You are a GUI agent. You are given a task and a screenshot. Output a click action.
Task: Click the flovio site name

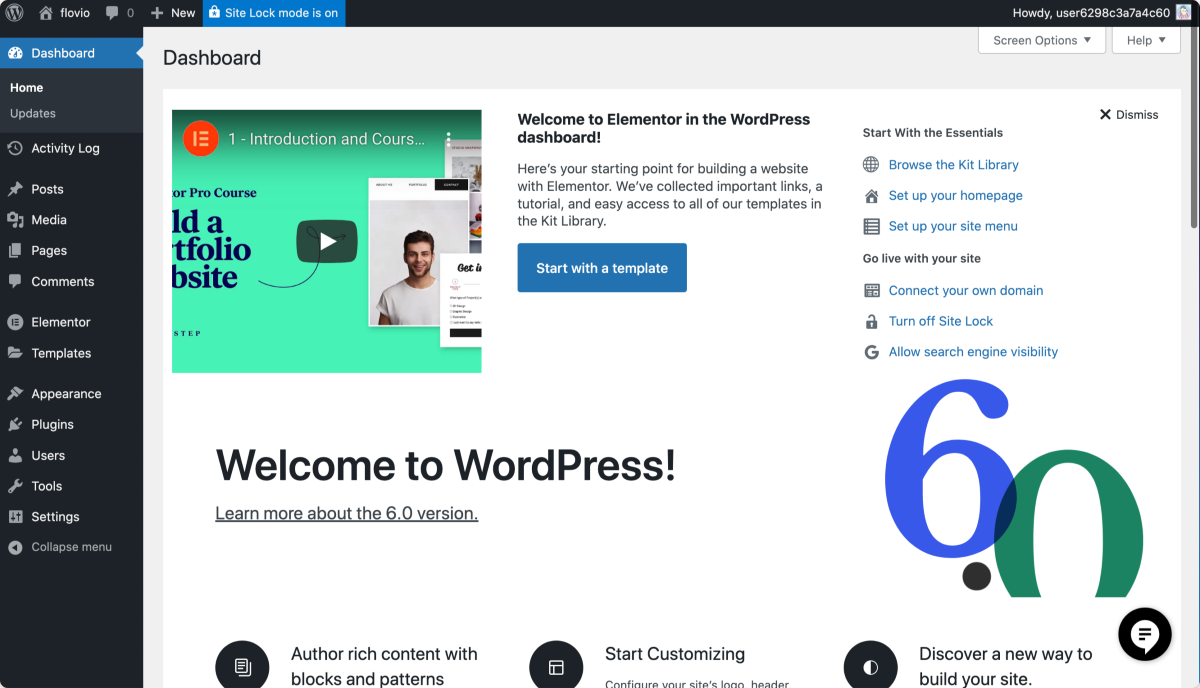pyautogui.click(x=75, y=13)
